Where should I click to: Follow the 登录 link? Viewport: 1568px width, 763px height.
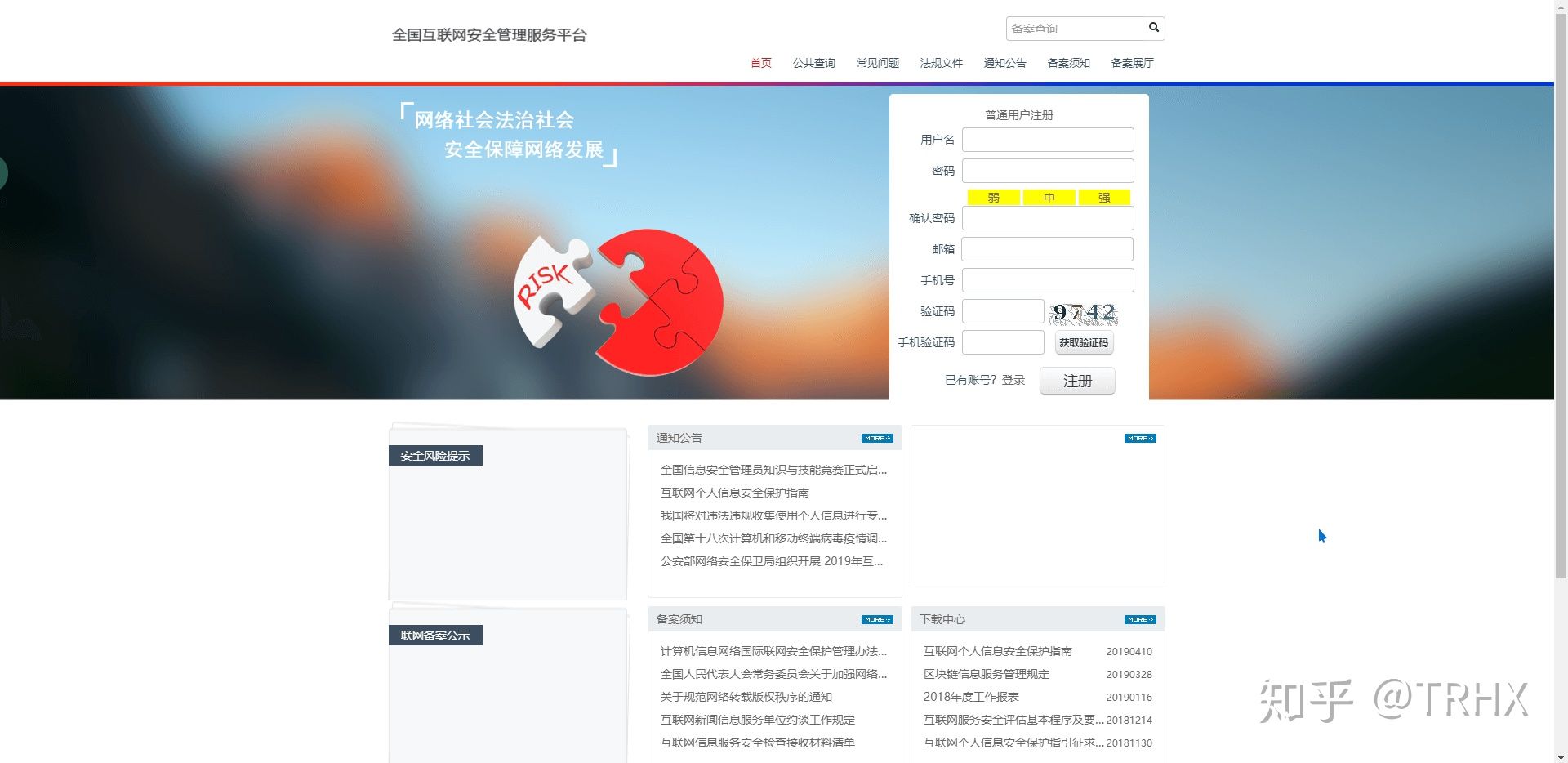(x=1013, y=380)
